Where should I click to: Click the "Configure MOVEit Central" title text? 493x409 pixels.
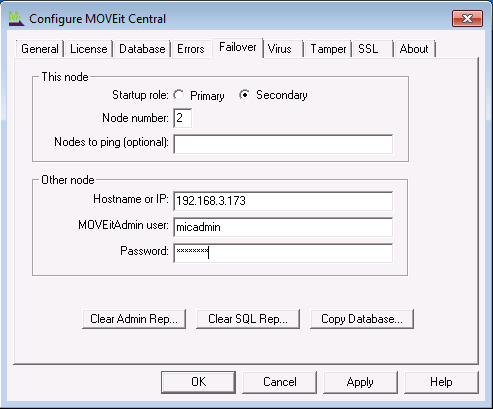[x=97, y=19]
